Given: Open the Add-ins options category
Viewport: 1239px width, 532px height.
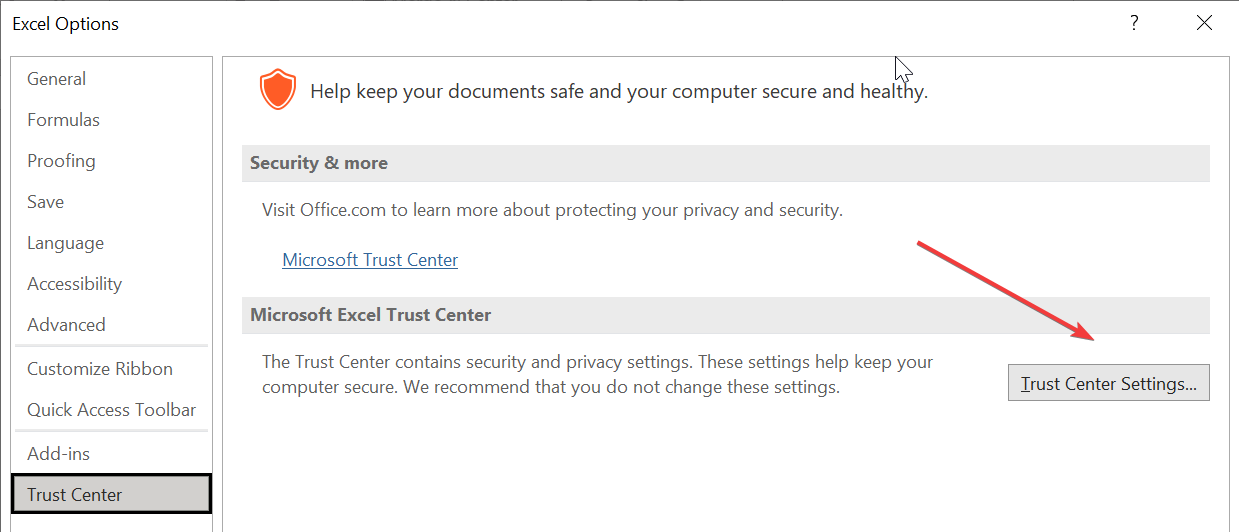Looking at the screenshot, I should (58, 454).
